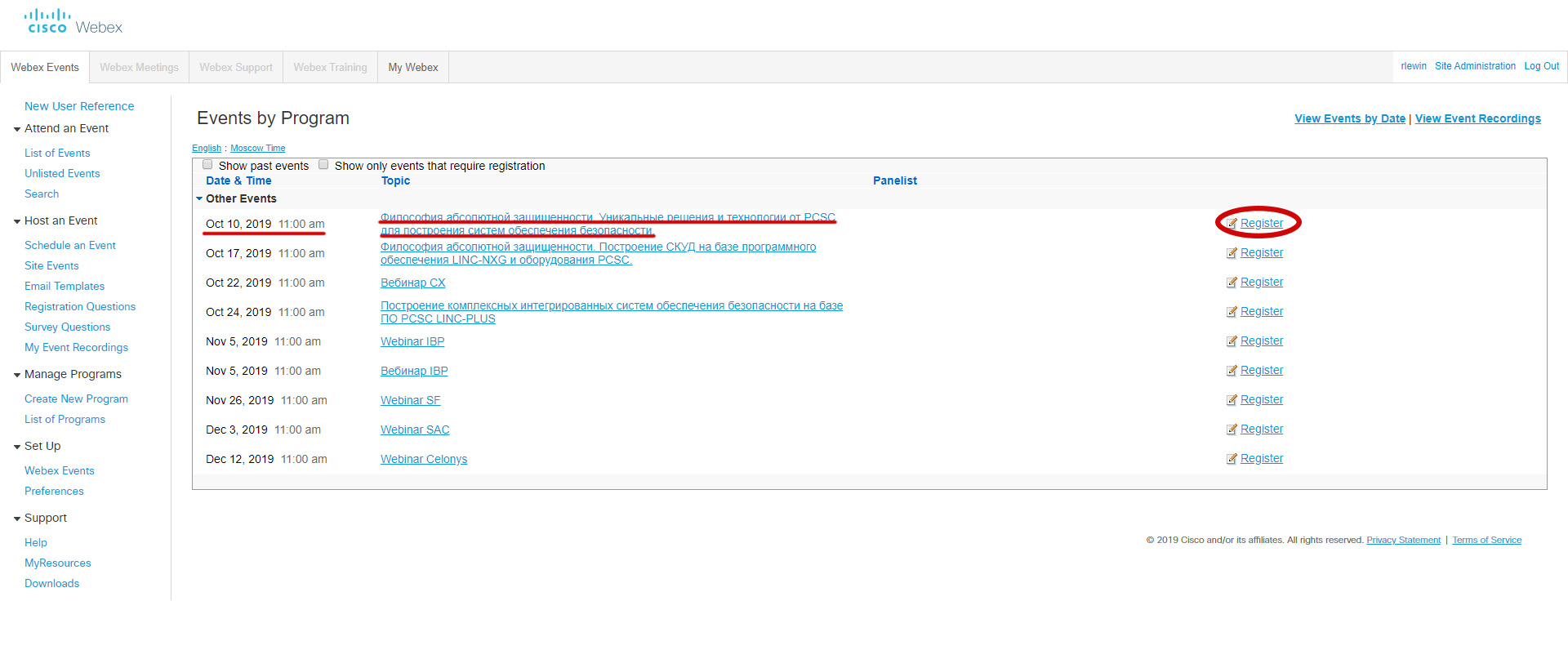Open Webinar SF event topic
The height and width of the screenshot is (650, 1568).
[x=410, y=400]
